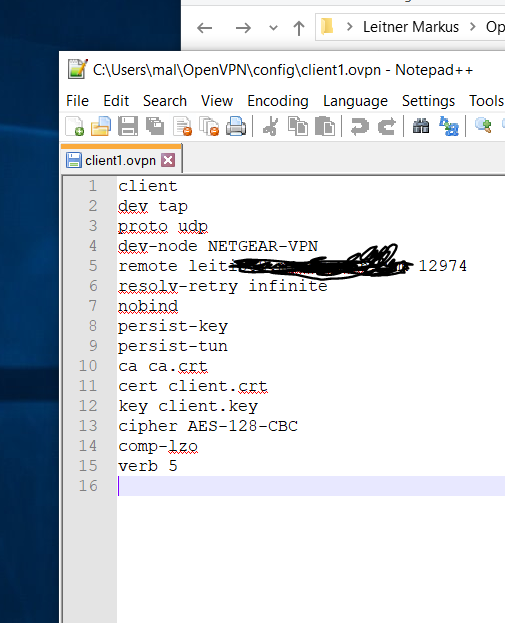The width and height of the screenshot is (505, 623).
Task: Click the Open file folder icon
Action: pyautogui.click(x=101, y=126)
